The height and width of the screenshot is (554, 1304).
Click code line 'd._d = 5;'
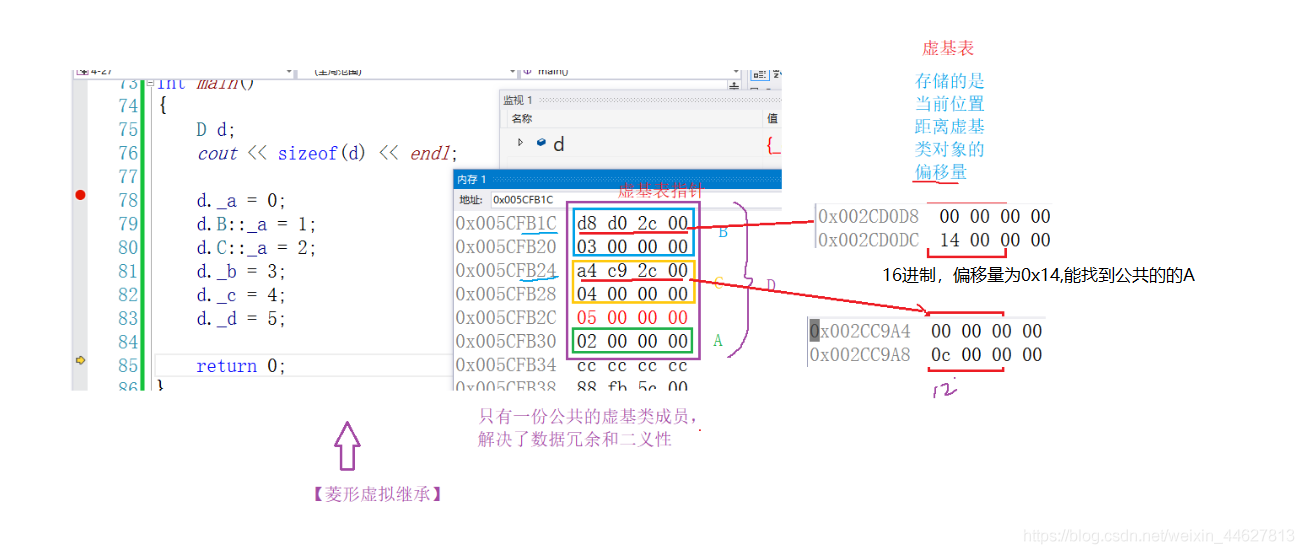click(x=241, y=320)
